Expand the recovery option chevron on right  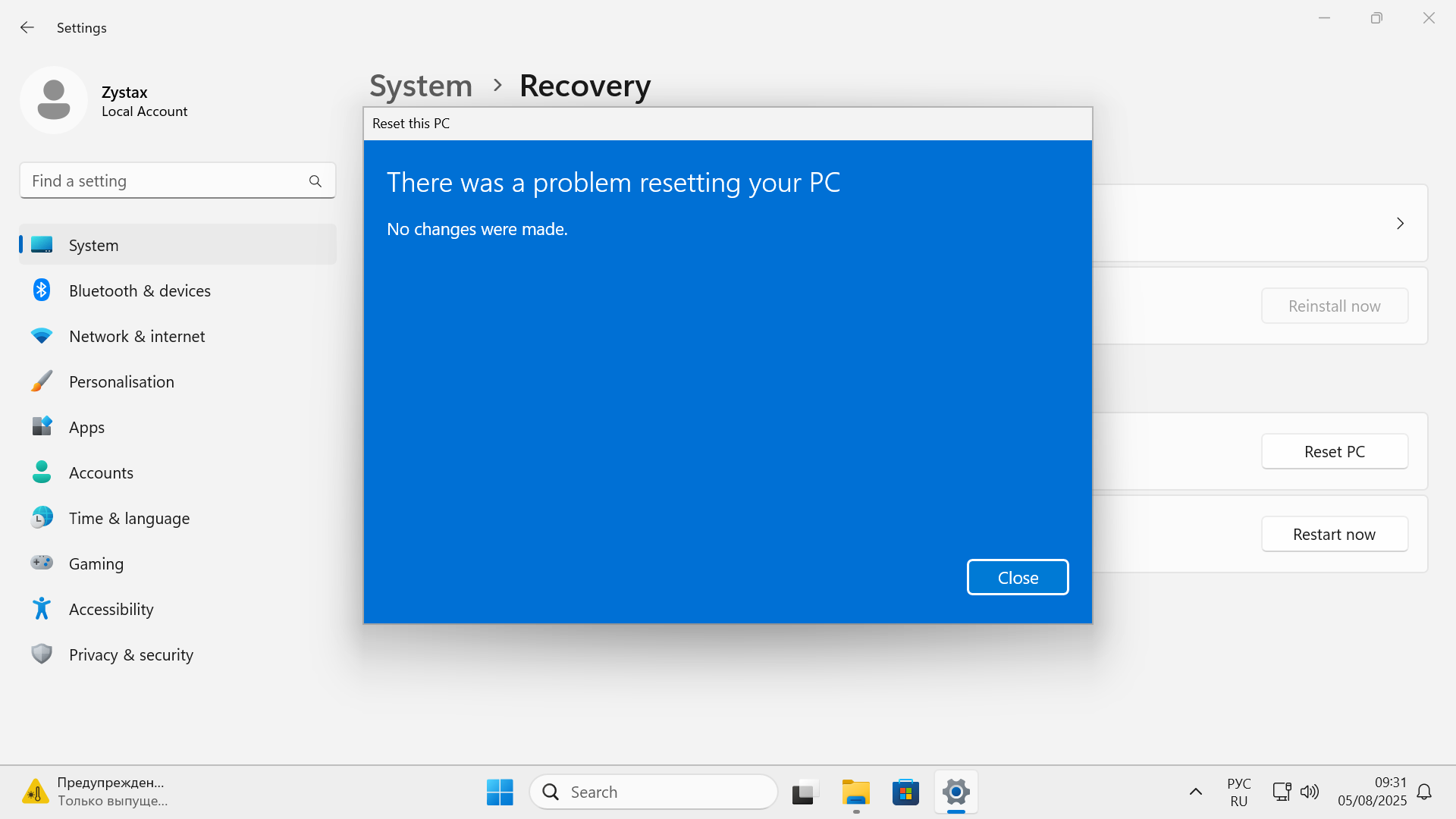(1400, 224)
